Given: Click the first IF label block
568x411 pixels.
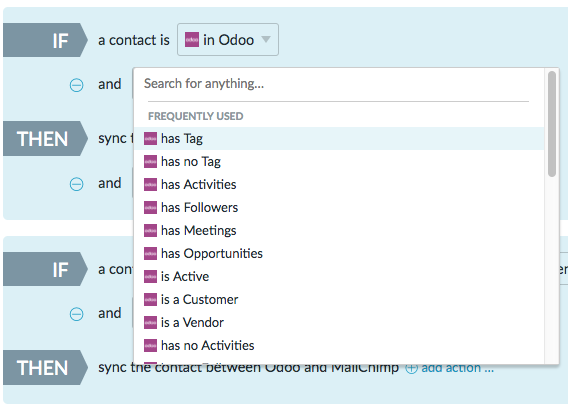Looking at the screenshot, I should click(x=45, y=40).
